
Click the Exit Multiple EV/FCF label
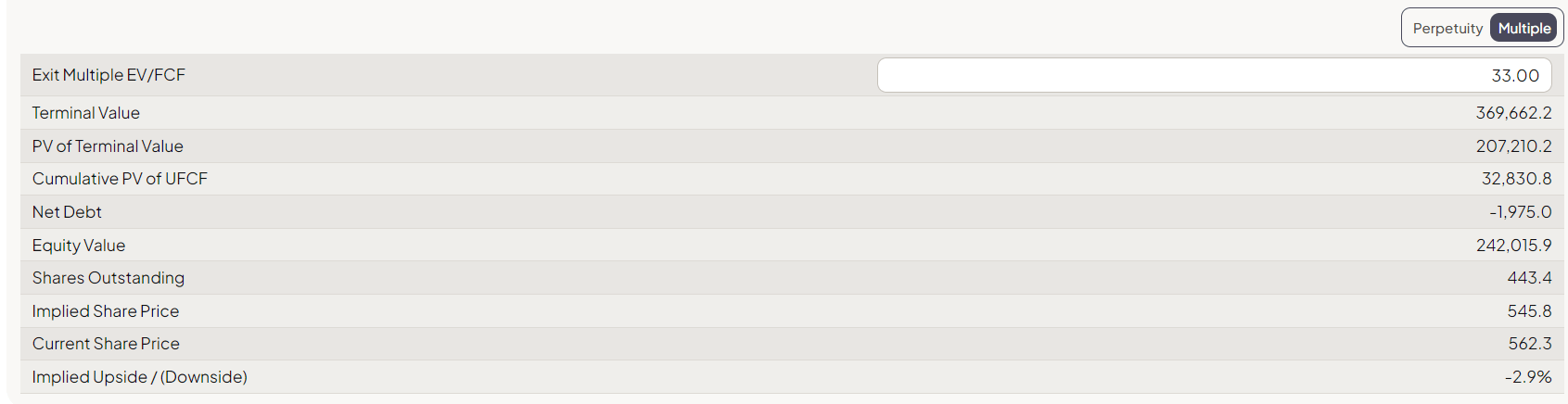pos(108,75)
